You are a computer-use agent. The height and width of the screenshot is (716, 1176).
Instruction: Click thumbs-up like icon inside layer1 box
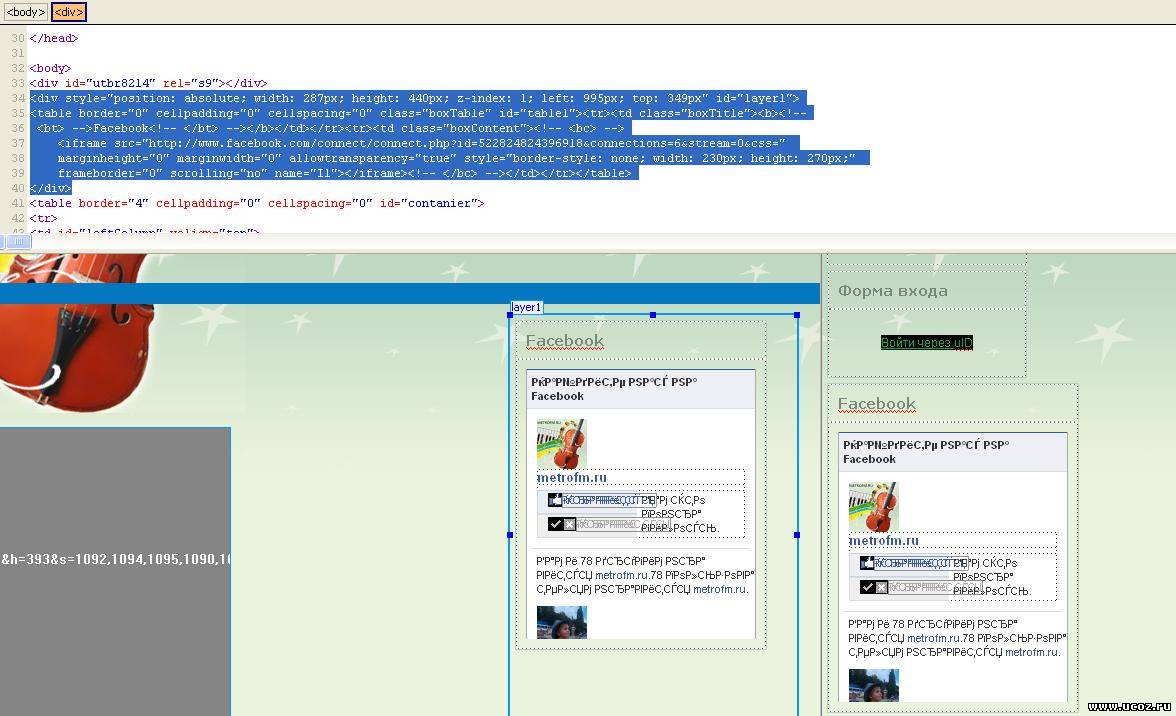pyautogui.click(x=555, y=500)
